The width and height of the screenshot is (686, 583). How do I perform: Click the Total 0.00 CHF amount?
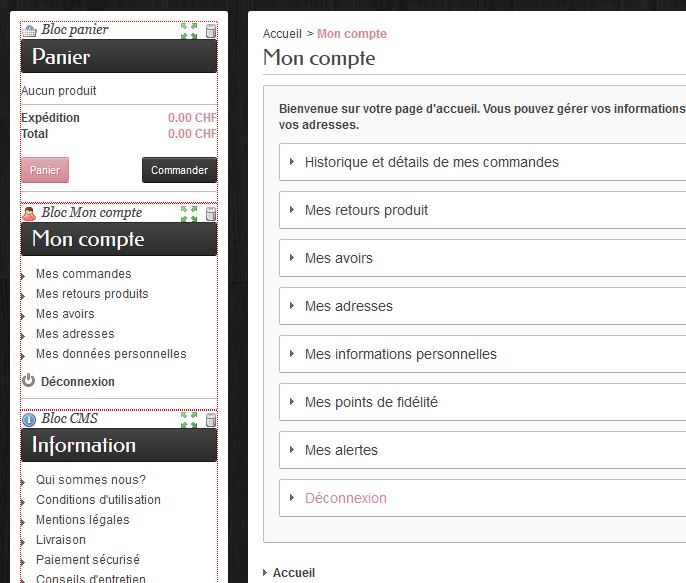tap(192, 134)
